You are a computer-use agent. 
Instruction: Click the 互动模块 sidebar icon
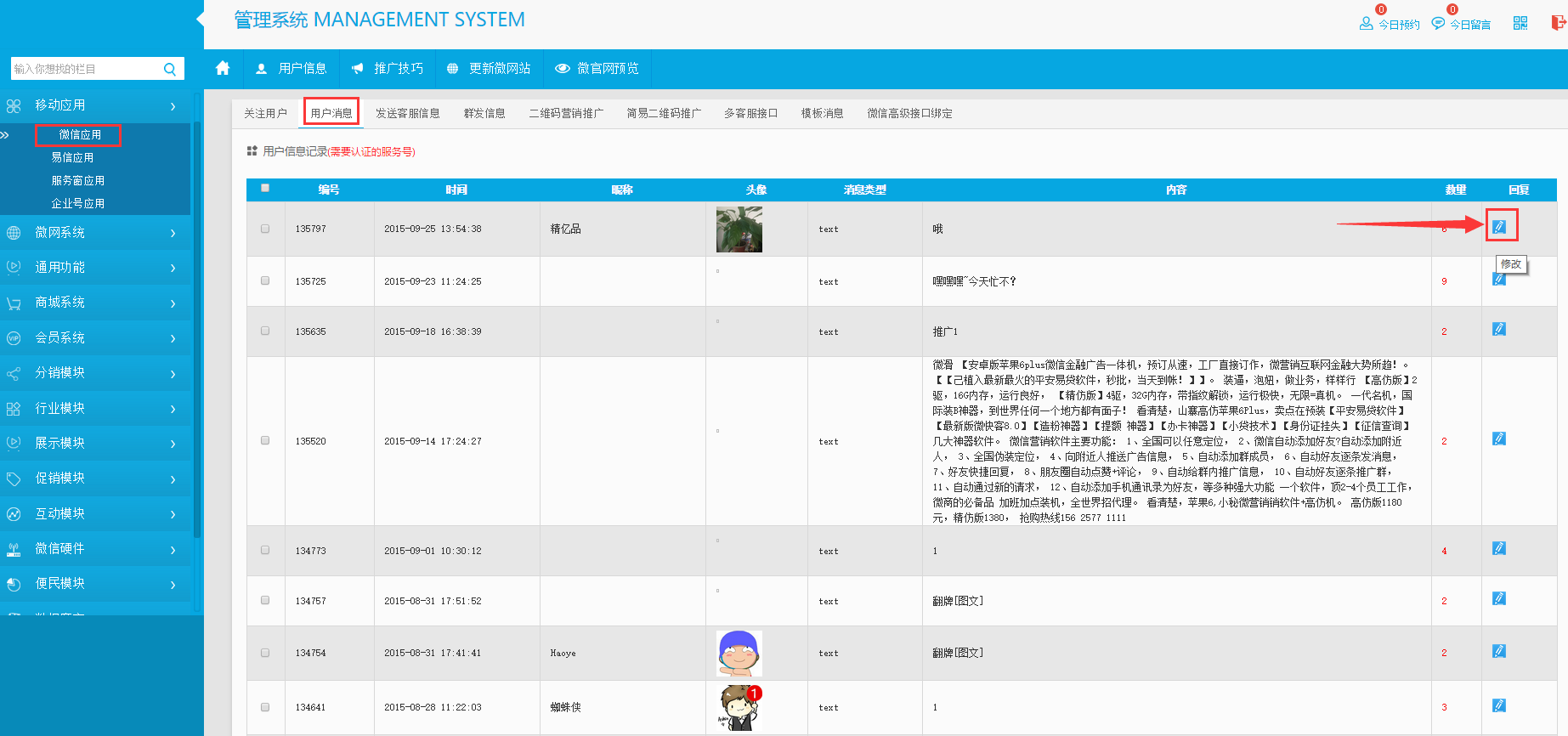coord(14,514)
